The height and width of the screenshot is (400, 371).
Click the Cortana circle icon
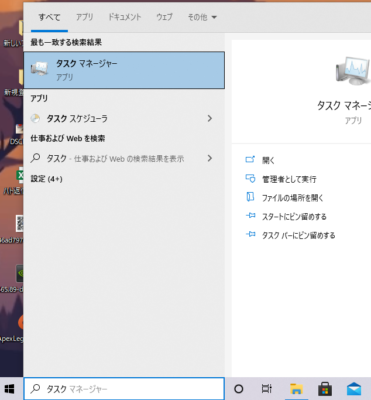(239, 389)
